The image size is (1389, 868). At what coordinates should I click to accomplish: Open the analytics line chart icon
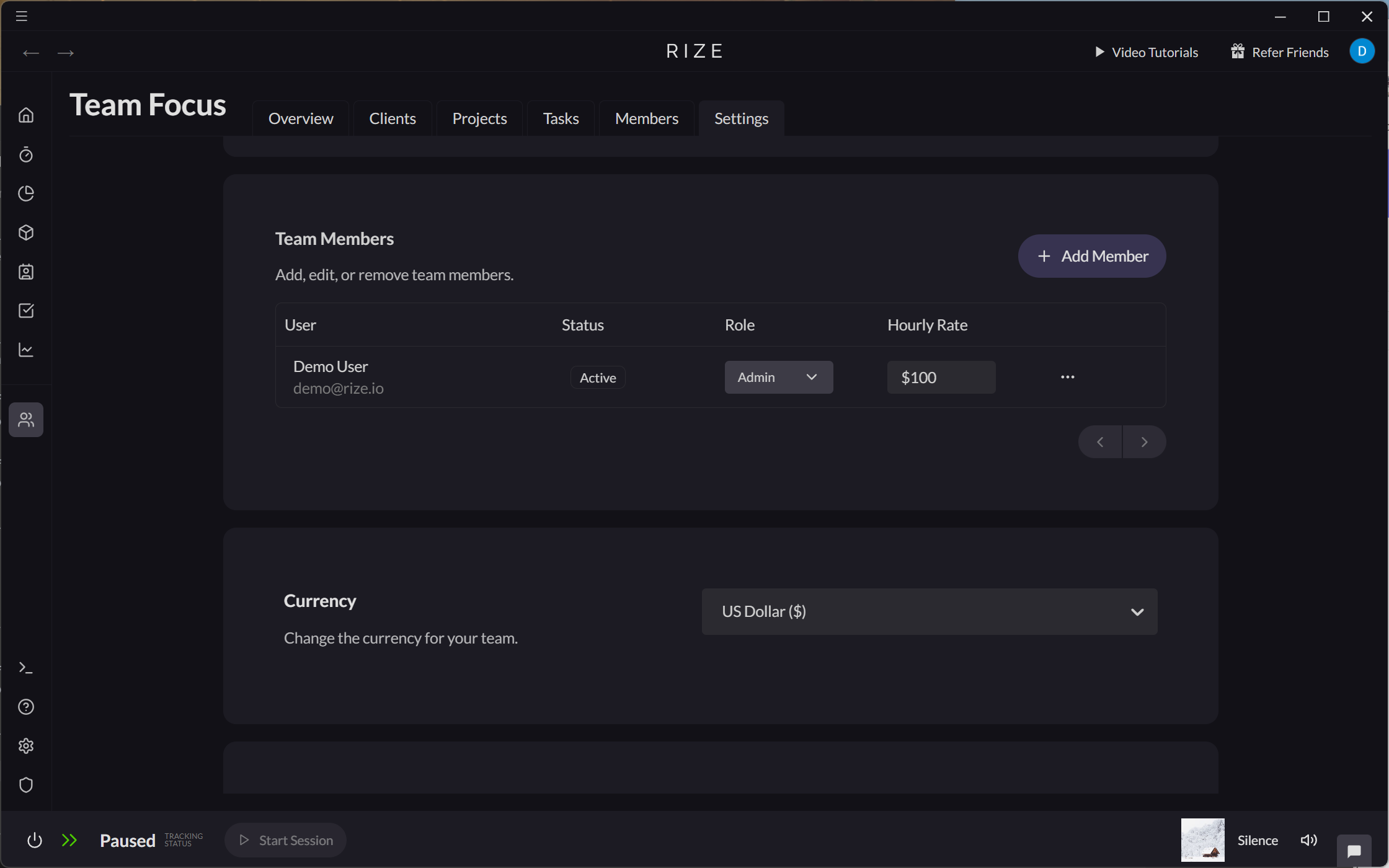(26, 350)
